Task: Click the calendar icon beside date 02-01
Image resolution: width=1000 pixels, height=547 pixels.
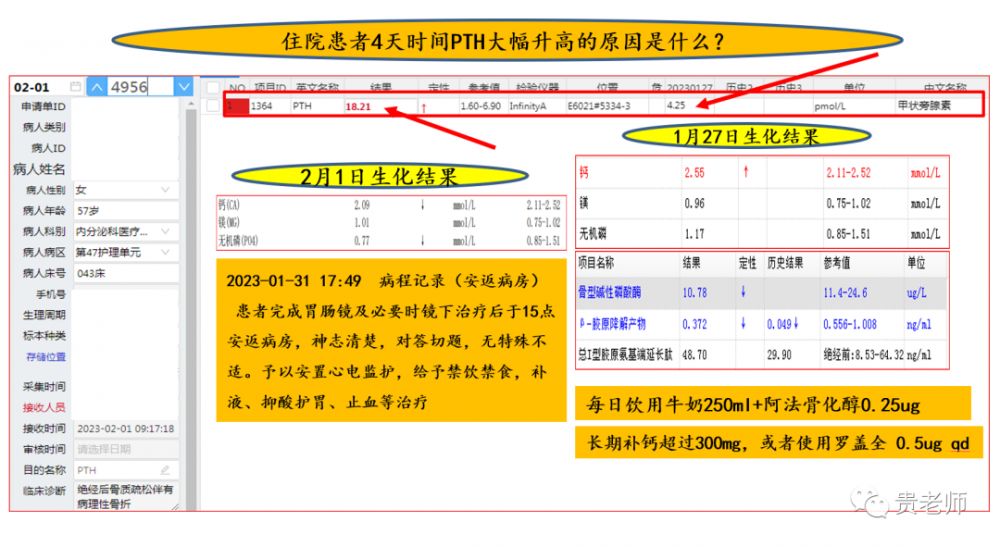Action: [76, 87]
